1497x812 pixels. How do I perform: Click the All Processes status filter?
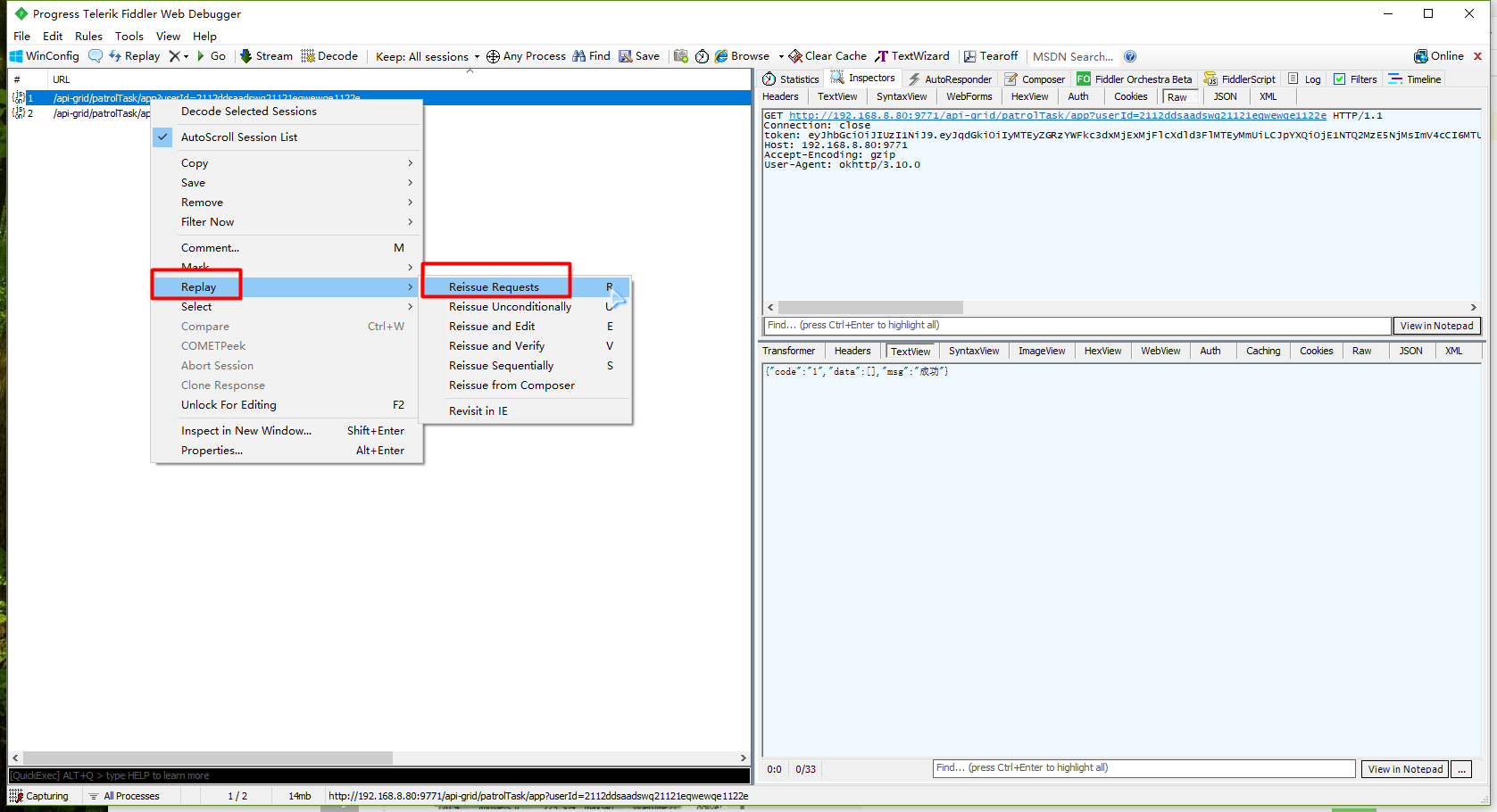pyautogui.click(x=124, y=796)
